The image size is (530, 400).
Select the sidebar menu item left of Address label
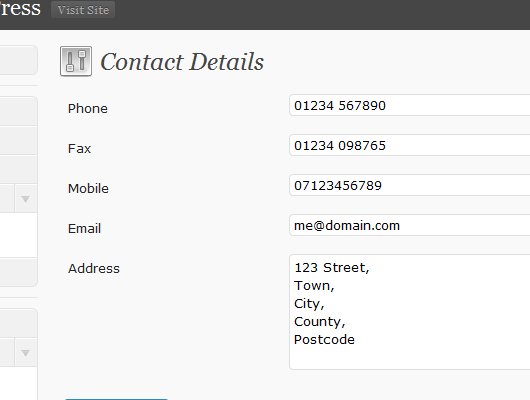click(19, 273)
